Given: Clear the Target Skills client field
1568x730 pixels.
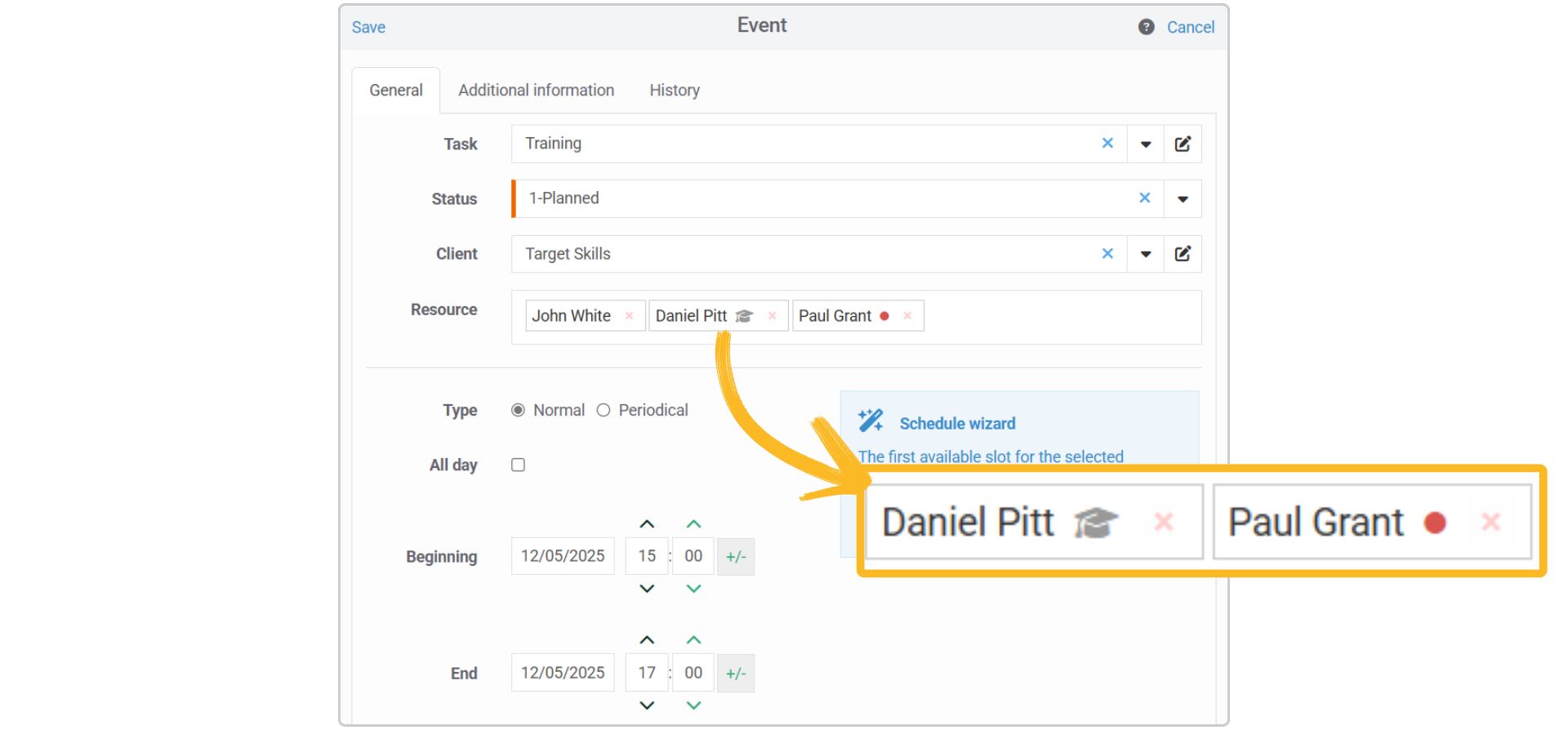Looking at the screenshot, I should click(x=1107, y=254).
